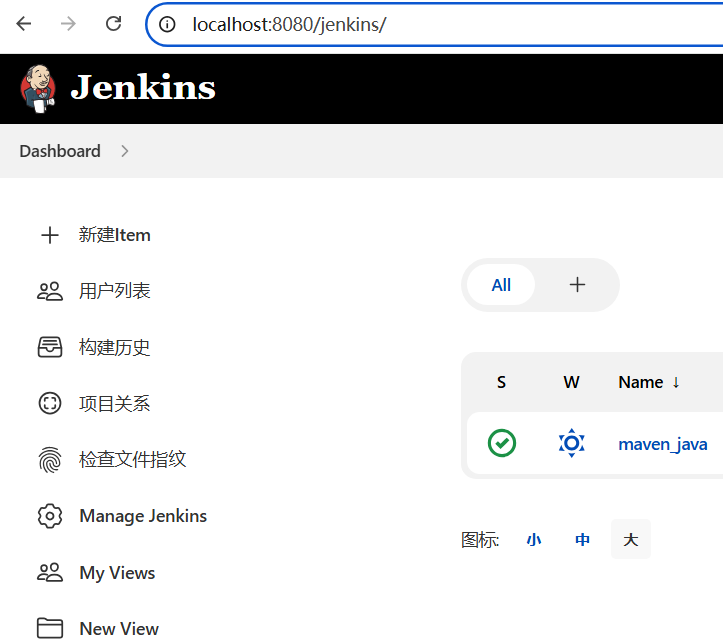Screen dimensions: 723x641
Task: Click the circle icon beside 项目关系
Action: [x=50, y=404]
